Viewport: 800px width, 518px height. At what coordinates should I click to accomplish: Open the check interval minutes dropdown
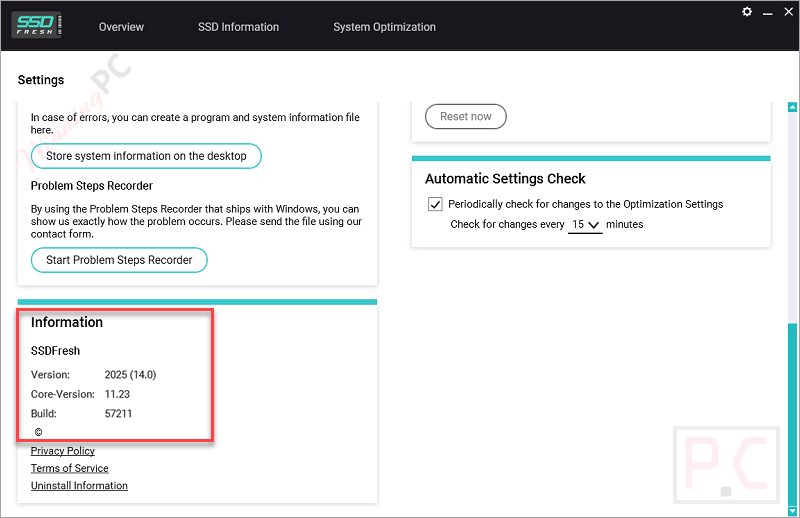pos(585,225)
